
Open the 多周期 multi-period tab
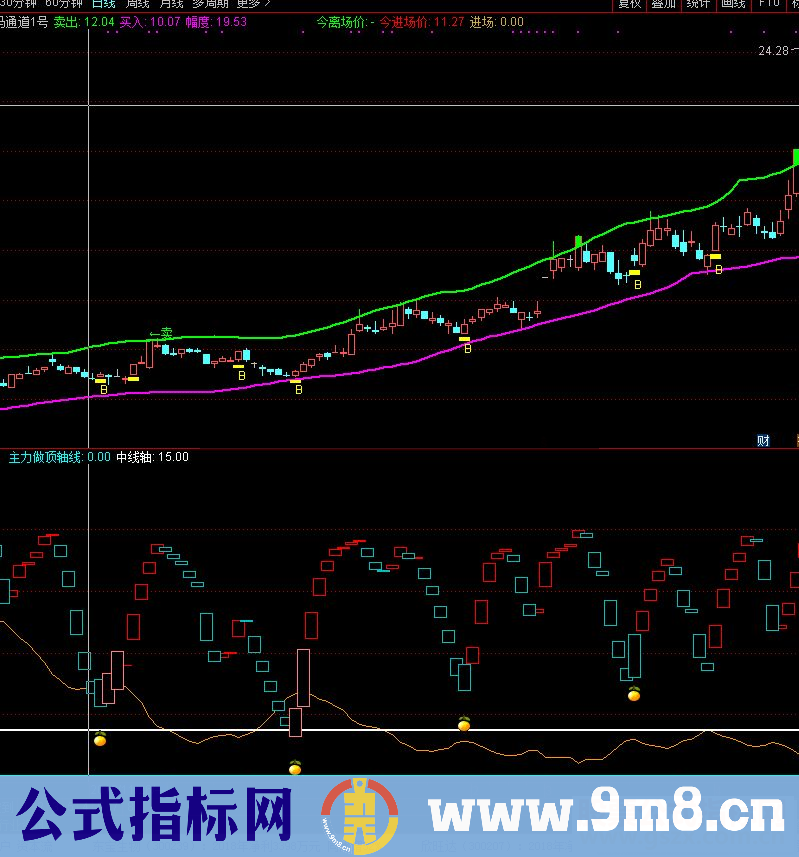(210, 4)
